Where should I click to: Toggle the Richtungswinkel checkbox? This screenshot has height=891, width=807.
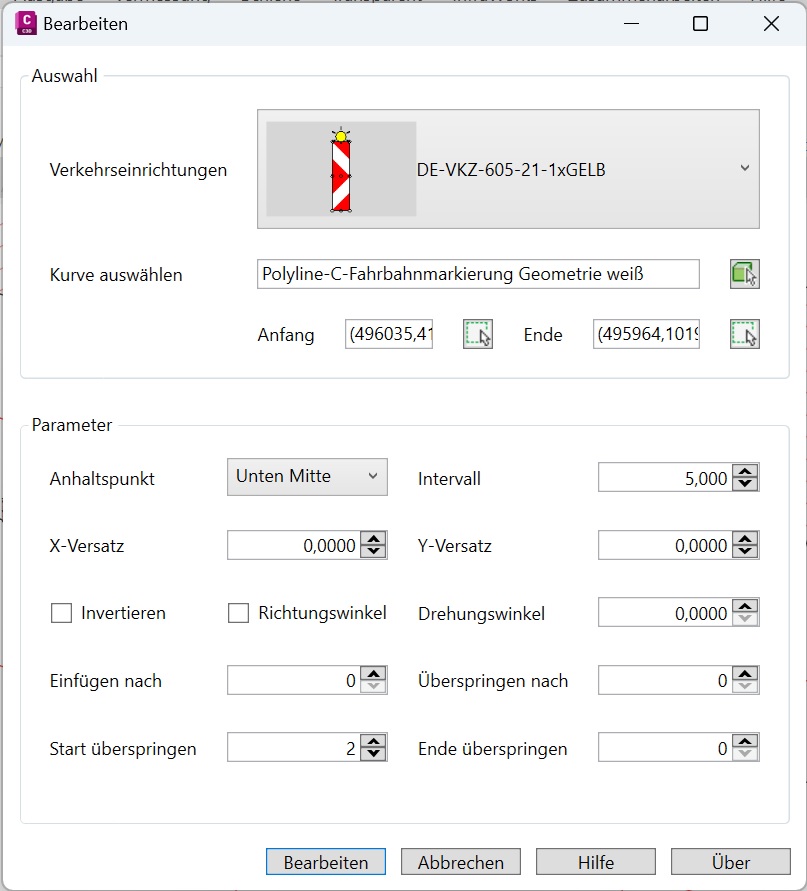tap(238, 614)
